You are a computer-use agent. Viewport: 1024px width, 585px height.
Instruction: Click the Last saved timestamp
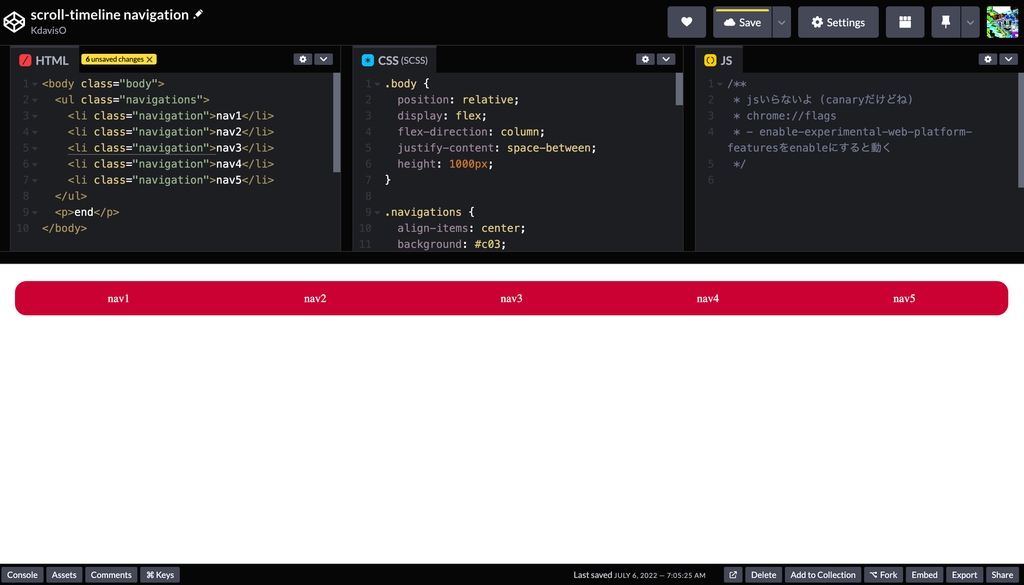click(x=639, y=575)
